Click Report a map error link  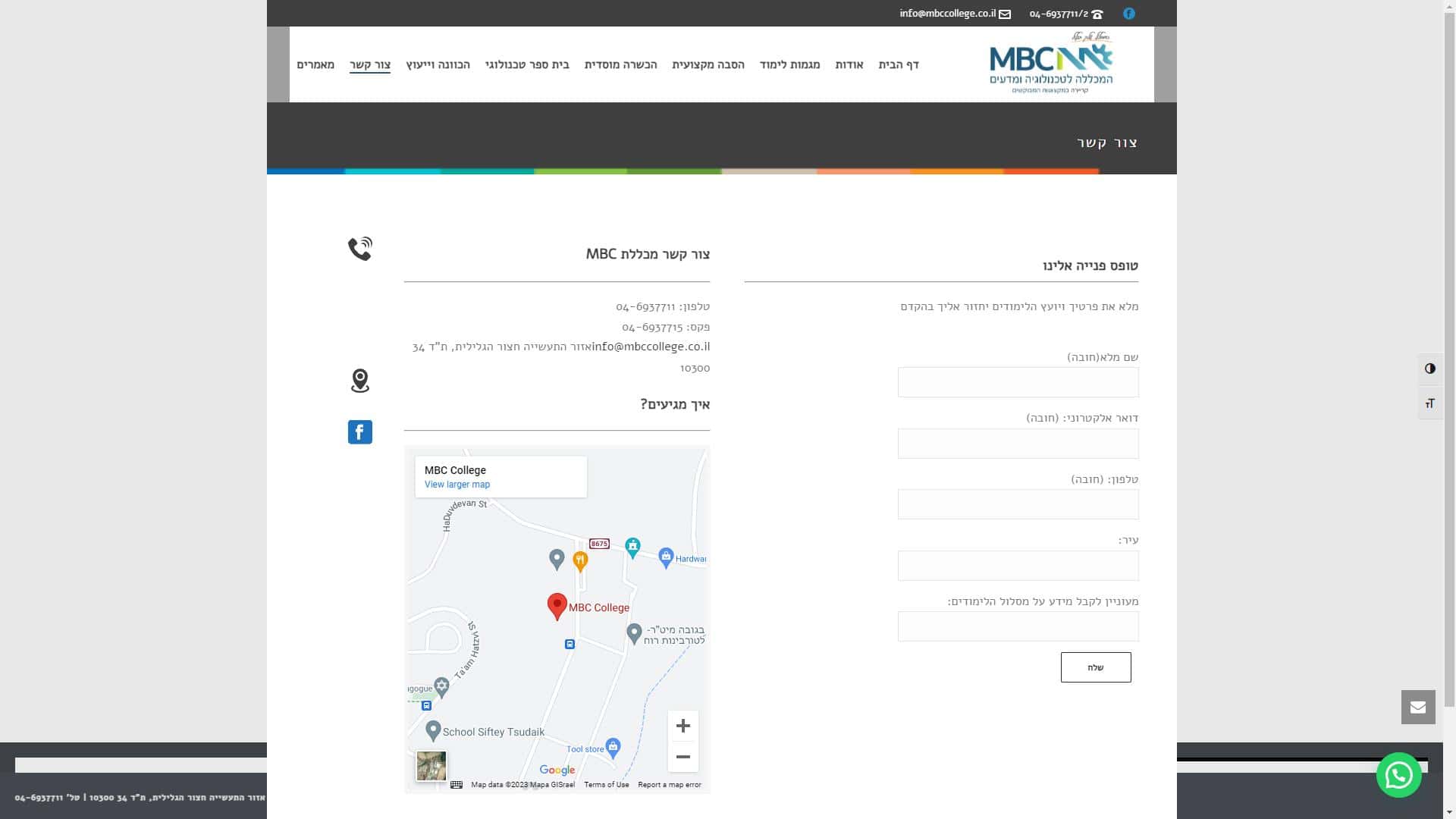(x=670, y=785)
